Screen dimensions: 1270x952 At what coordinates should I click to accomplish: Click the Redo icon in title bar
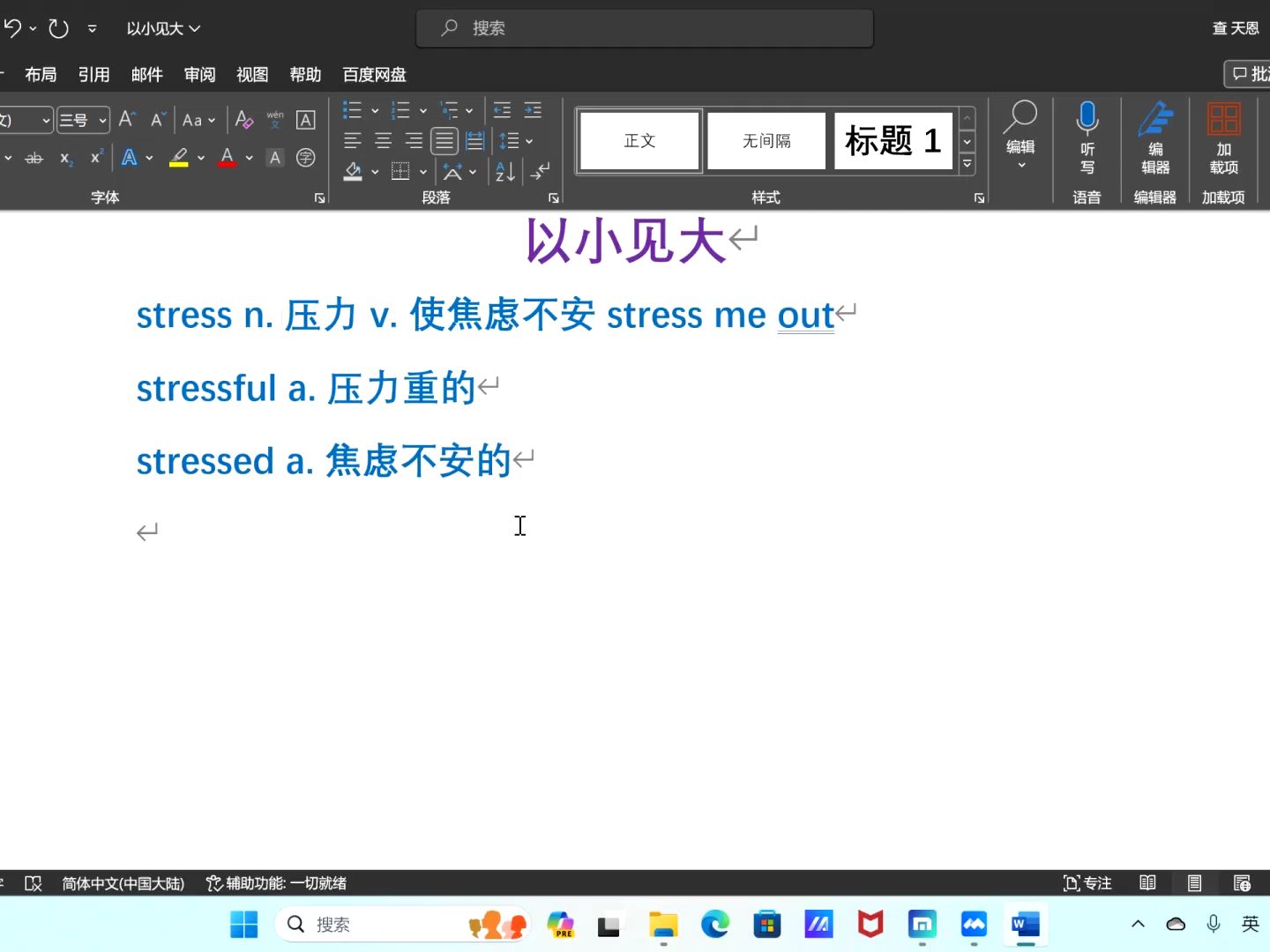tap(58, 28)
